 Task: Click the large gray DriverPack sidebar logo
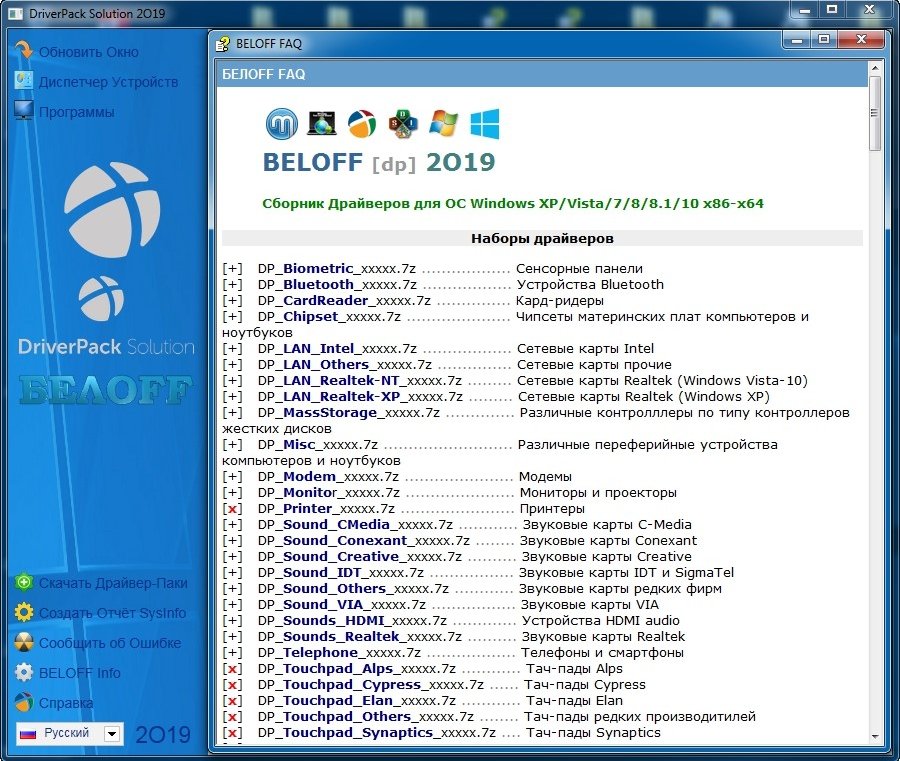click(x=112, y=209)
